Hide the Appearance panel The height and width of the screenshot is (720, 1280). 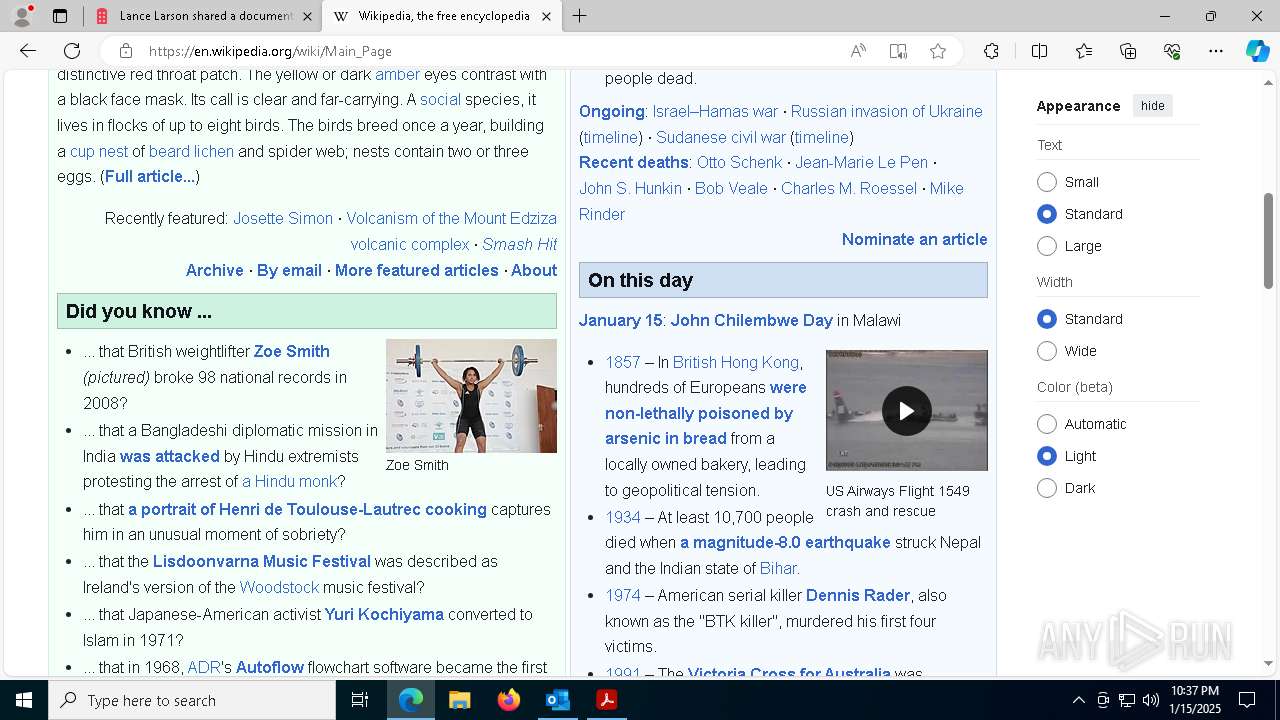click(1153, 106)
